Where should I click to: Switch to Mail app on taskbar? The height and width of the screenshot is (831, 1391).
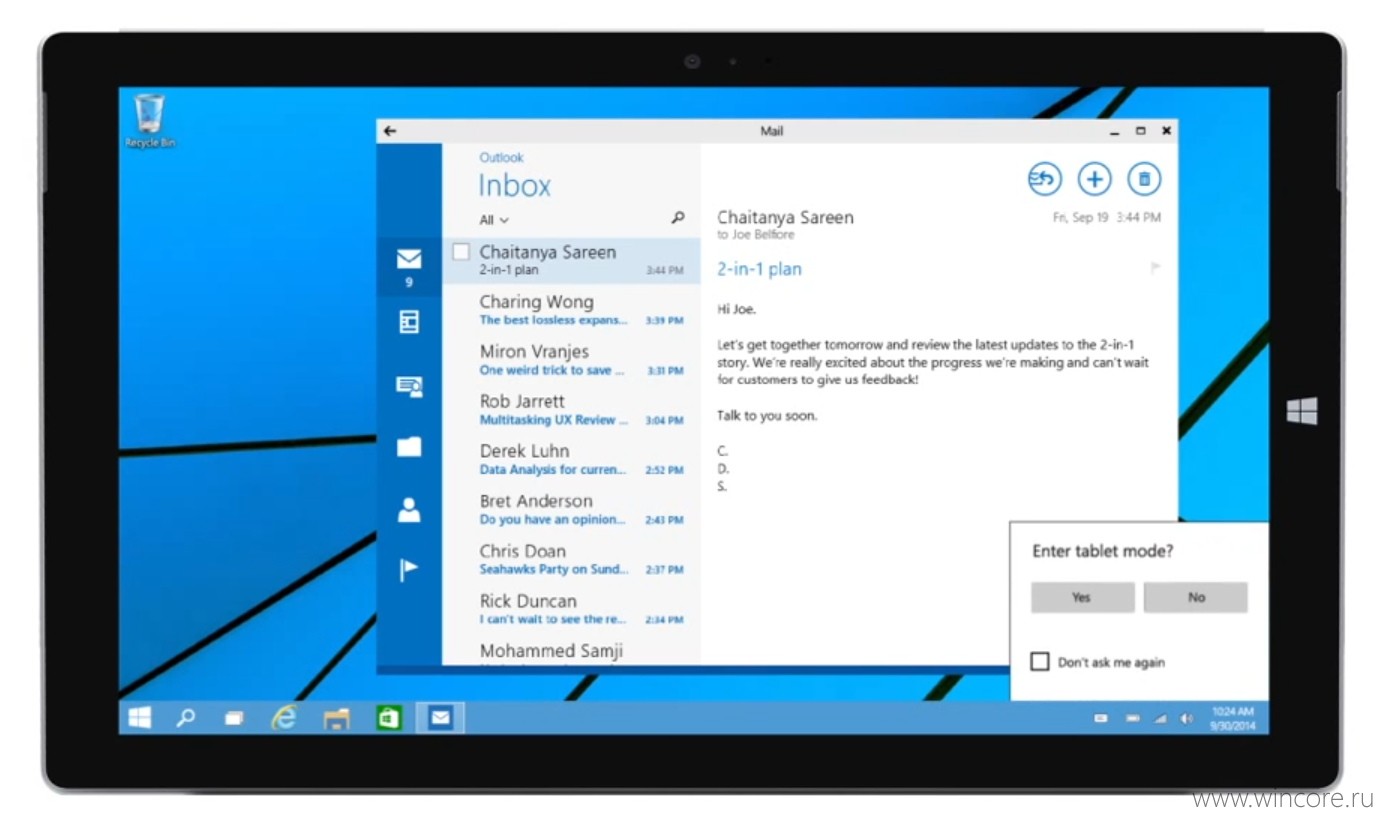click(x=440, y=717)
